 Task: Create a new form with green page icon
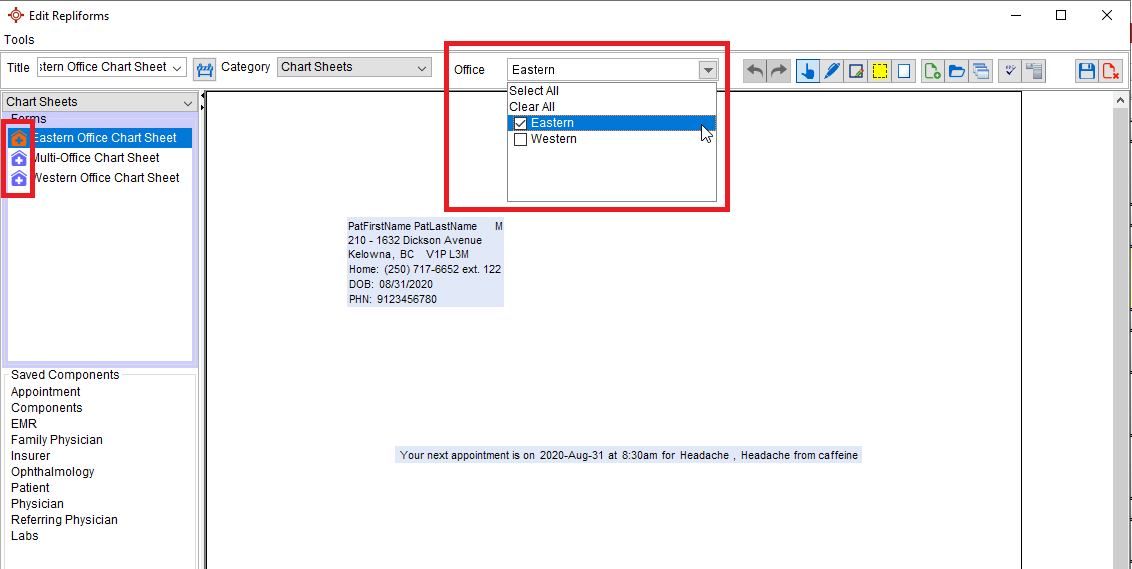coord(932,71)
